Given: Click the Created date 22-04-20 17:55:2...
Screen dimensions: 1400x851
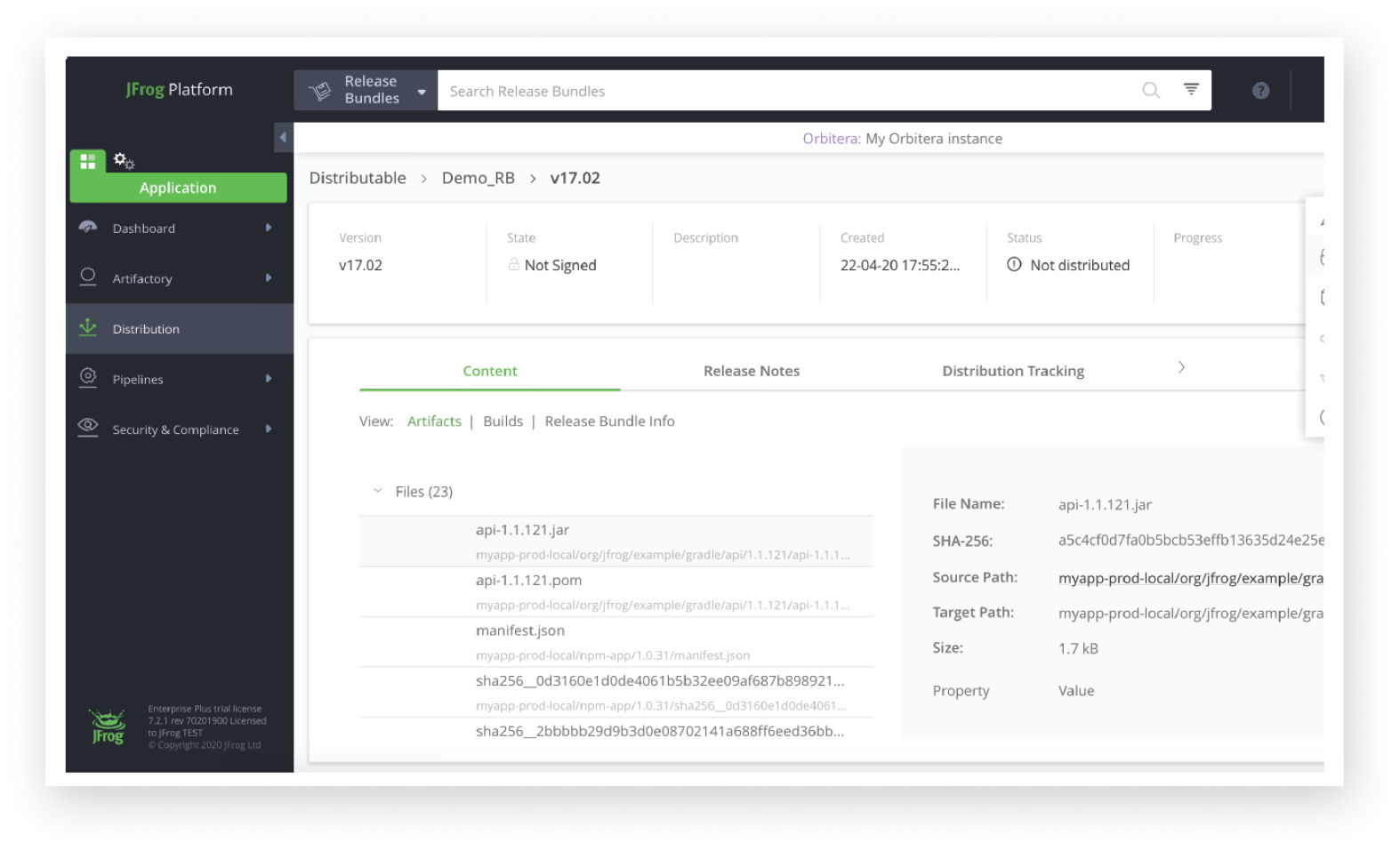Looking at the screenshot, I should (x=900, y=265).
